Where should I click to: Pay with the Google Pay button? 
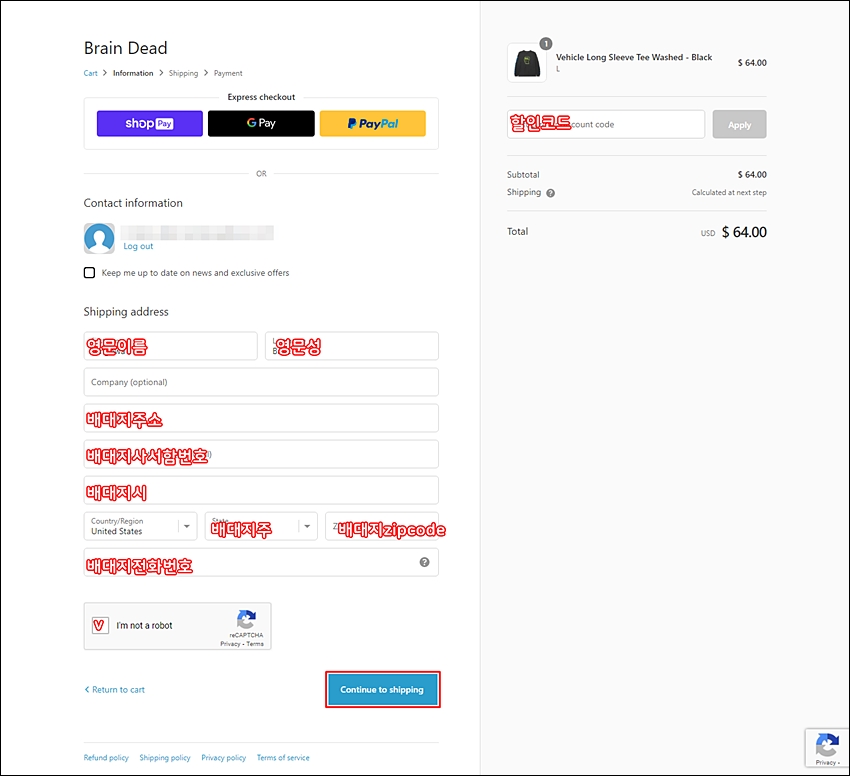coord(261,124)
